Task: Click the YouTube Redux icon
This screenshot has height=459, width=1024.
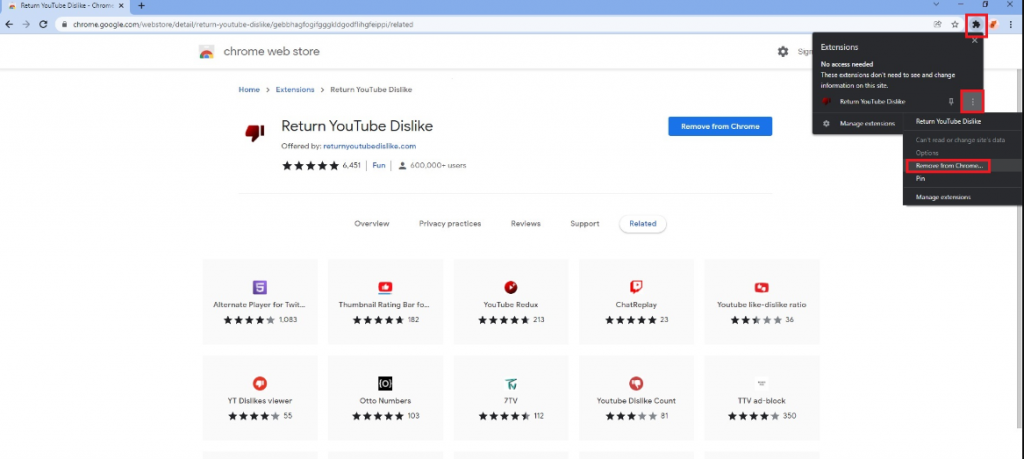Action: click(511, 287)
